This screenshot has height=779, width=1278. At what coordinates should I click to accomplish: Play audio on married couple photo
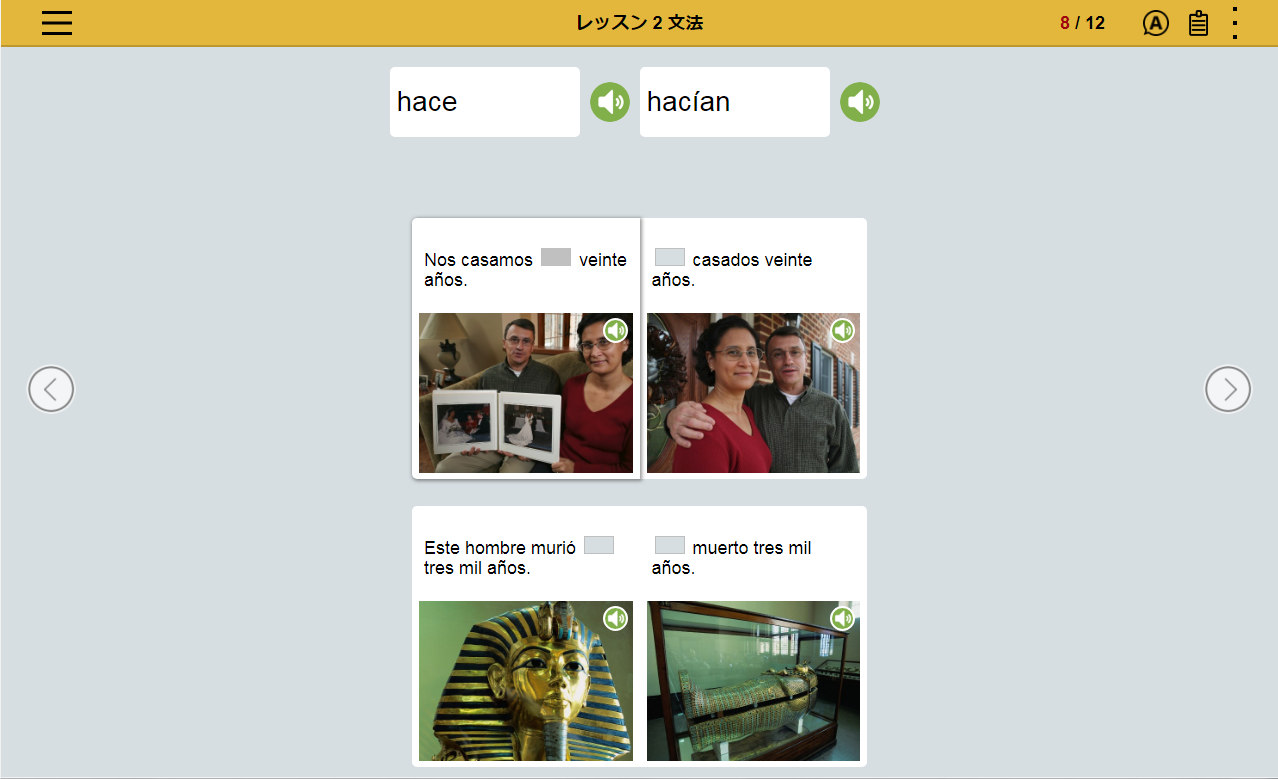coord(842,331)
